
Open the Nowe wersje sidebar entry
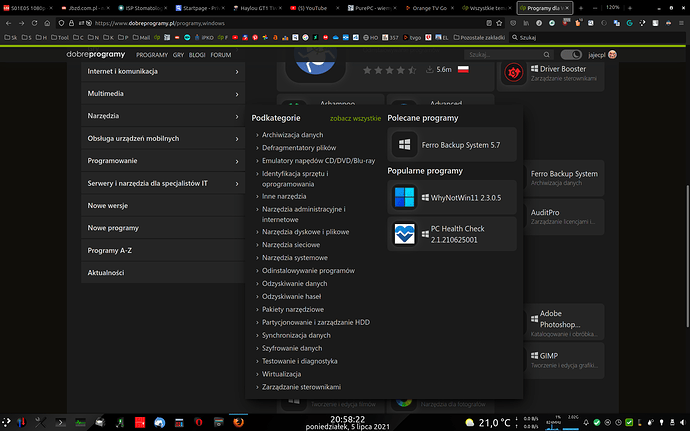pyautogui.click(x=163, y=206)
